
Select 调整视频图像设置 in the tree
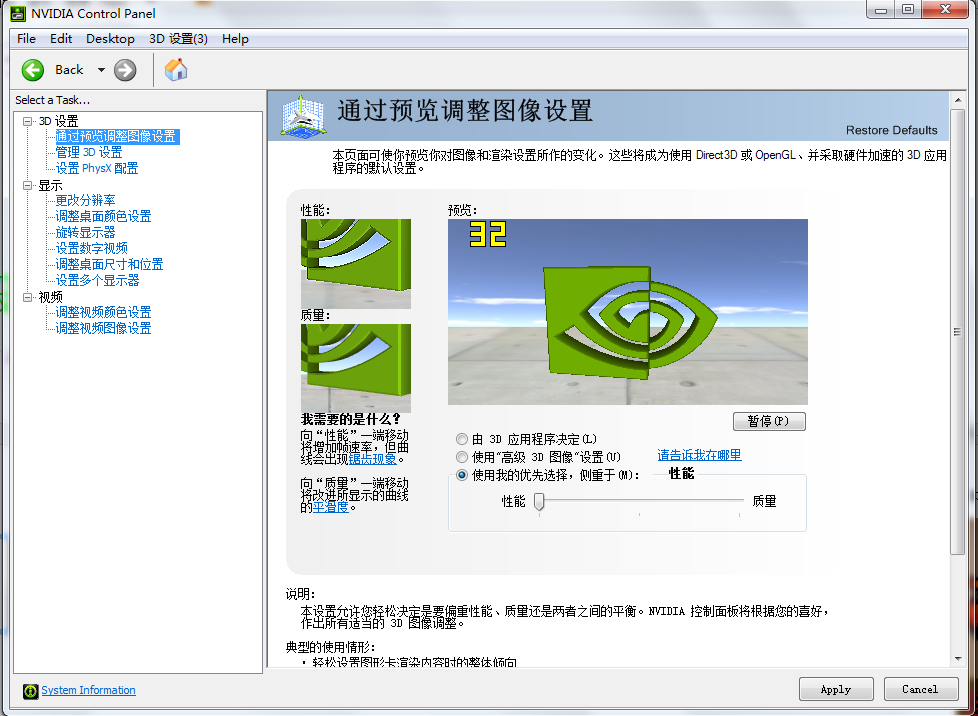pyautogui.click(x=103, y=329)
